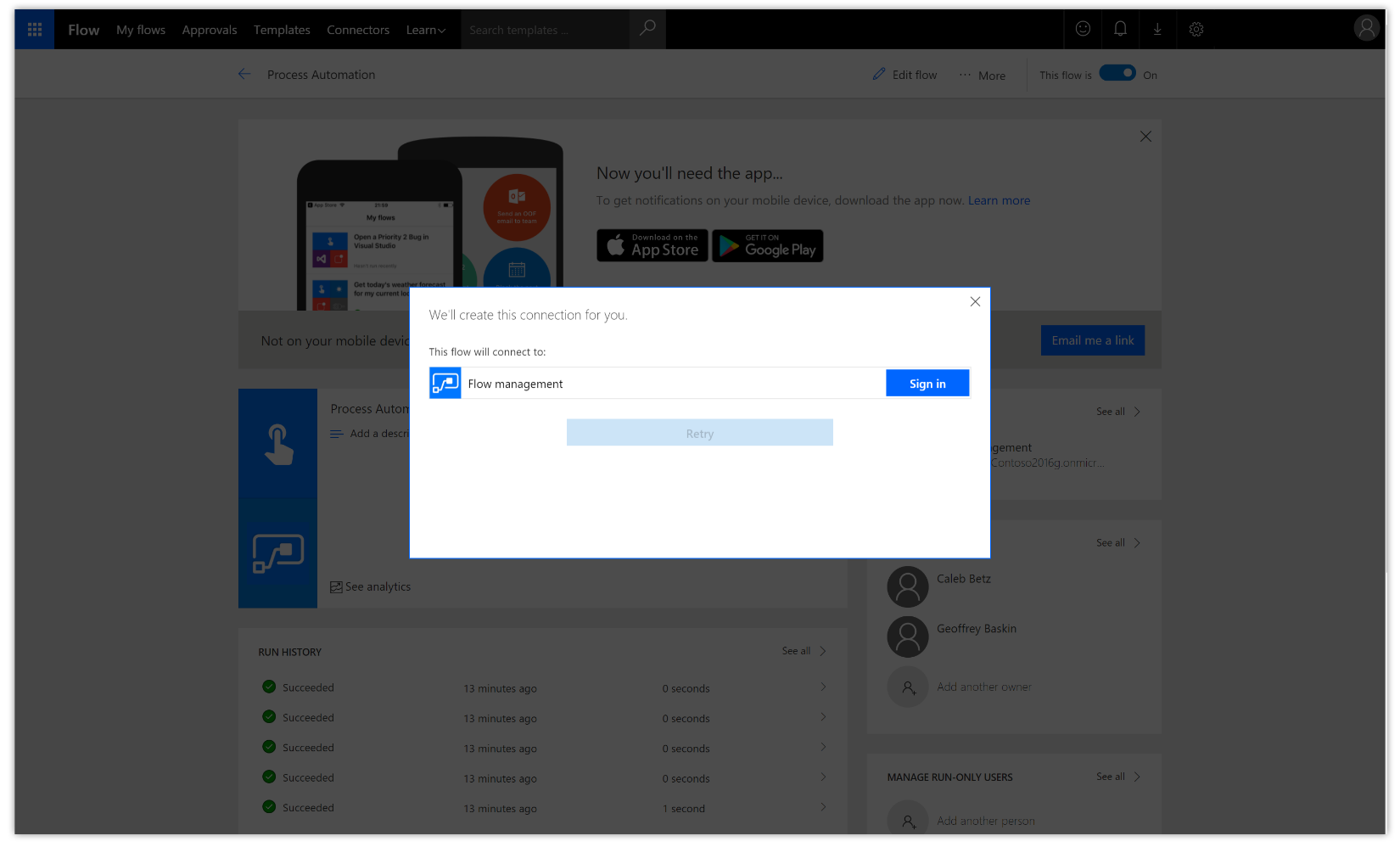Open the first run history row chevron
This screenshot has width=1400, height=847.
click(823, 687)
